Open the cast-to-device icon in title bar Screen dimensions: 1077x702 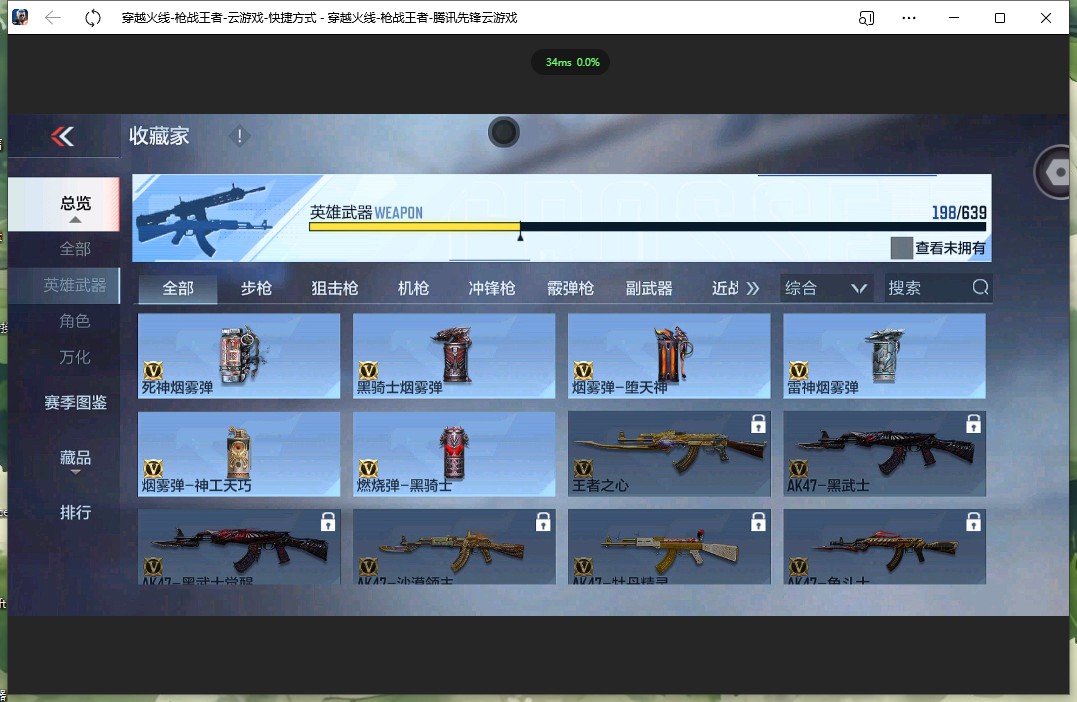click(x=866, y=18)
